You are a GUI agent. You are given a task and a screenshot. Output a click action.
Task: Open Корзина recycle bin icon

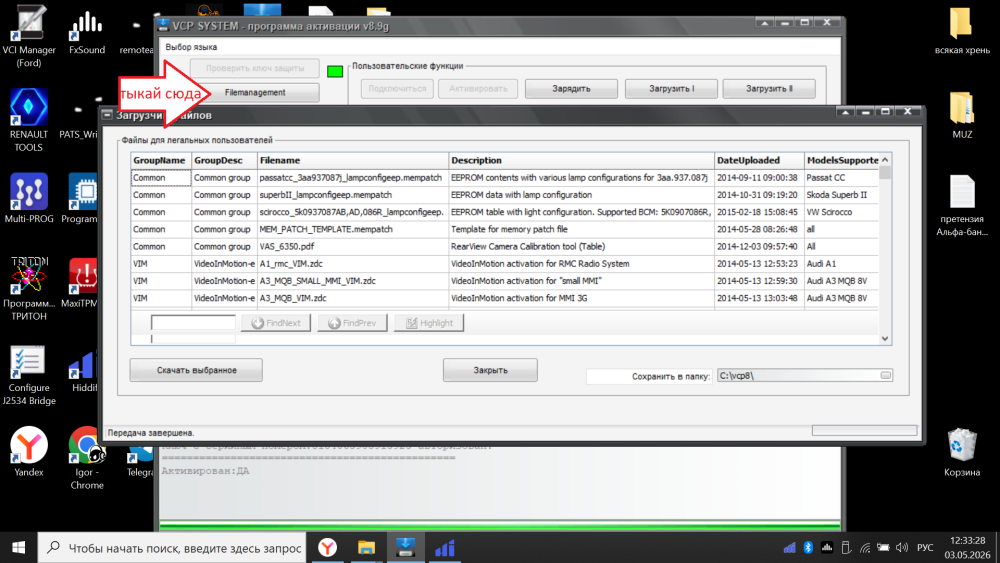(962, 451)
